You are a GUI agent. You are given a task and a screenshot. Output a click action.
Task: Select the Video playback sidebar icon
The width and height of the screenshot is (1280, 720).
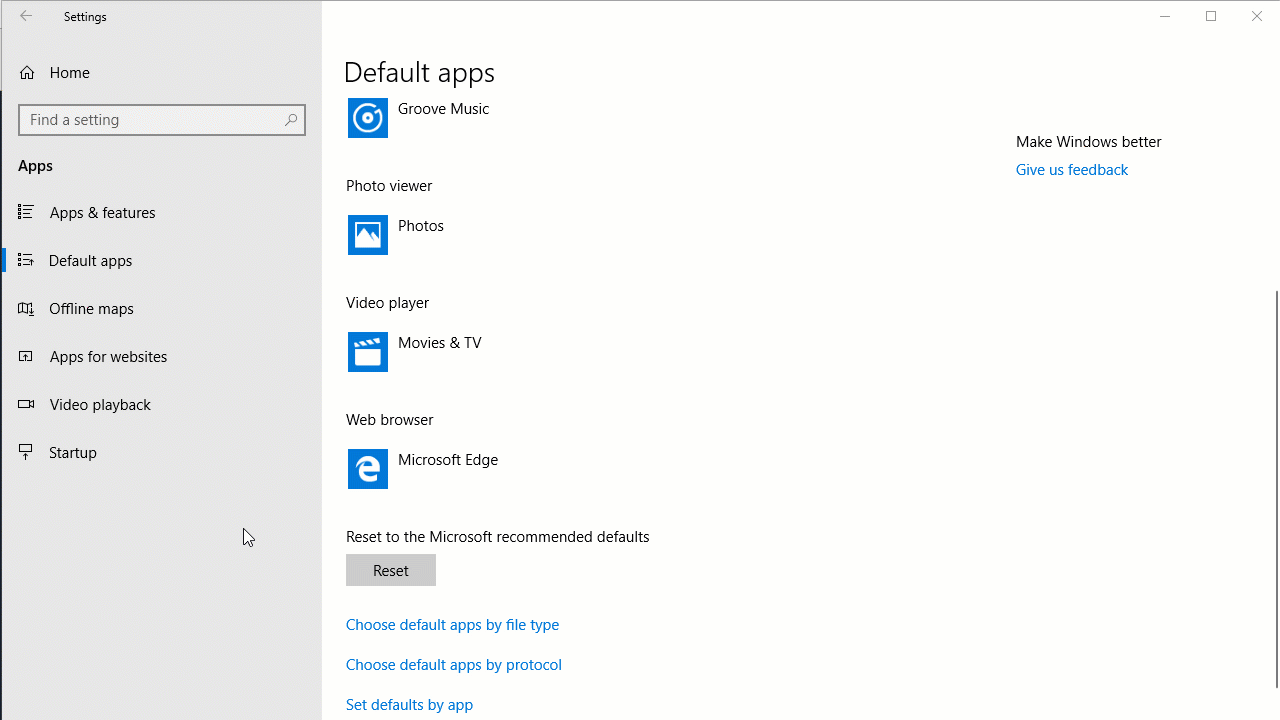point(26,404)
